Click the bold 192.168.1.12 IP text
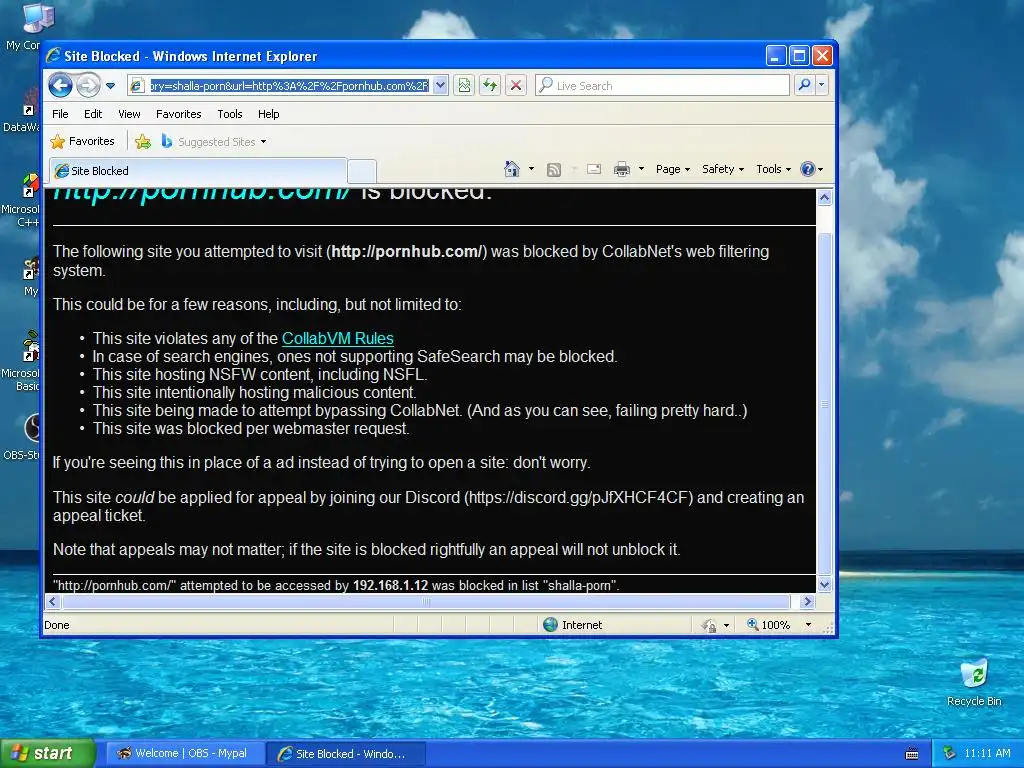This screenshot has width=1024, height=768. pyautogui.click(x=391, y=585)
